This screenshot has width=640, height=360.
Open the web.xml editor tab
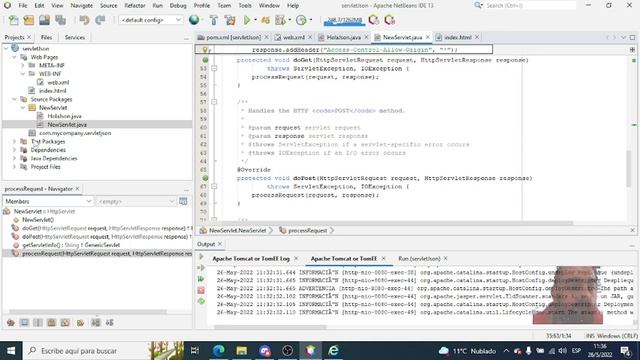point(293,37)
